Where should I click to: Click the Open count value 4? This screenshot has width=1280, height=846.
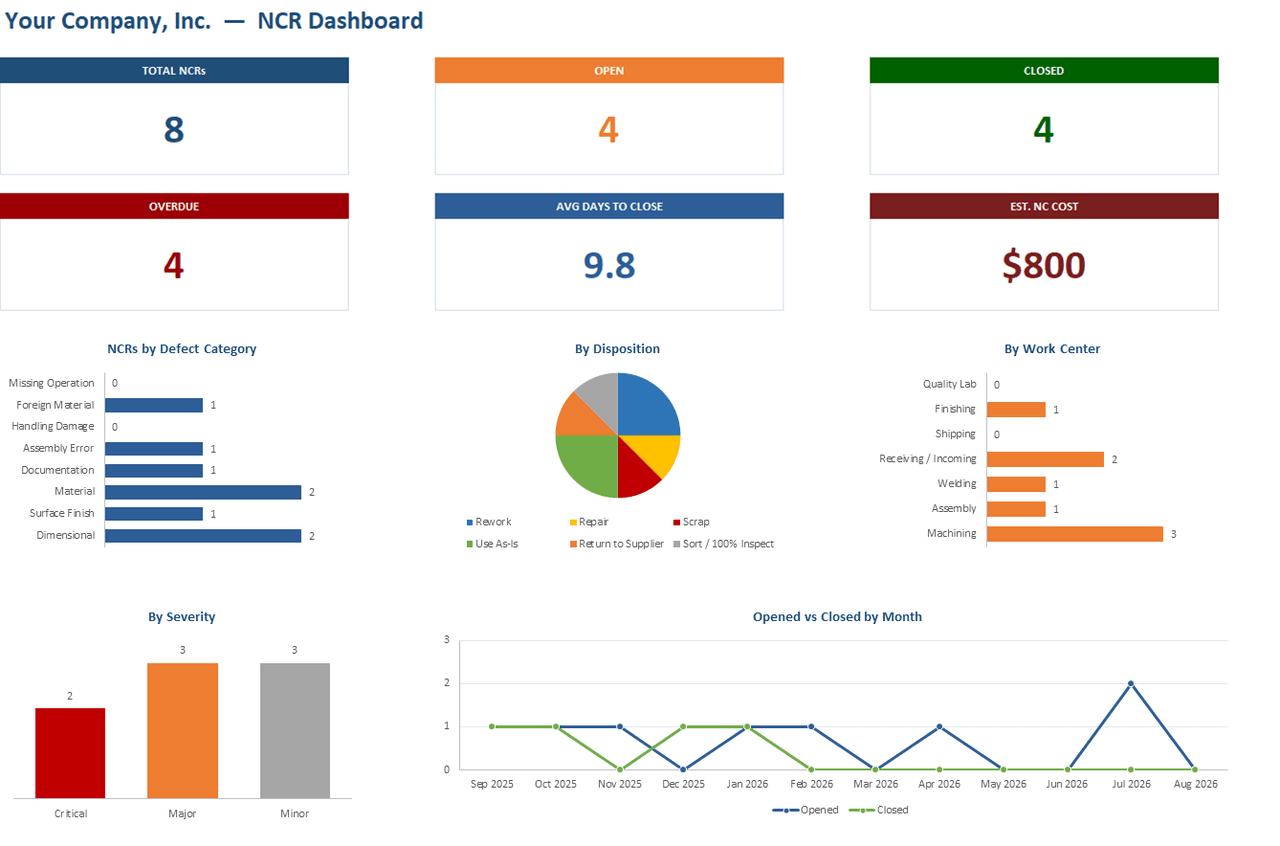click(609, 130)
